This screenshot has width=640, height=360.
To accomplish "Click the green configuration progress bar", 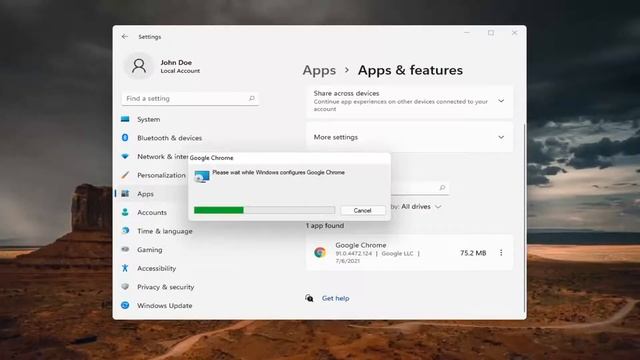I will point(264,210).
